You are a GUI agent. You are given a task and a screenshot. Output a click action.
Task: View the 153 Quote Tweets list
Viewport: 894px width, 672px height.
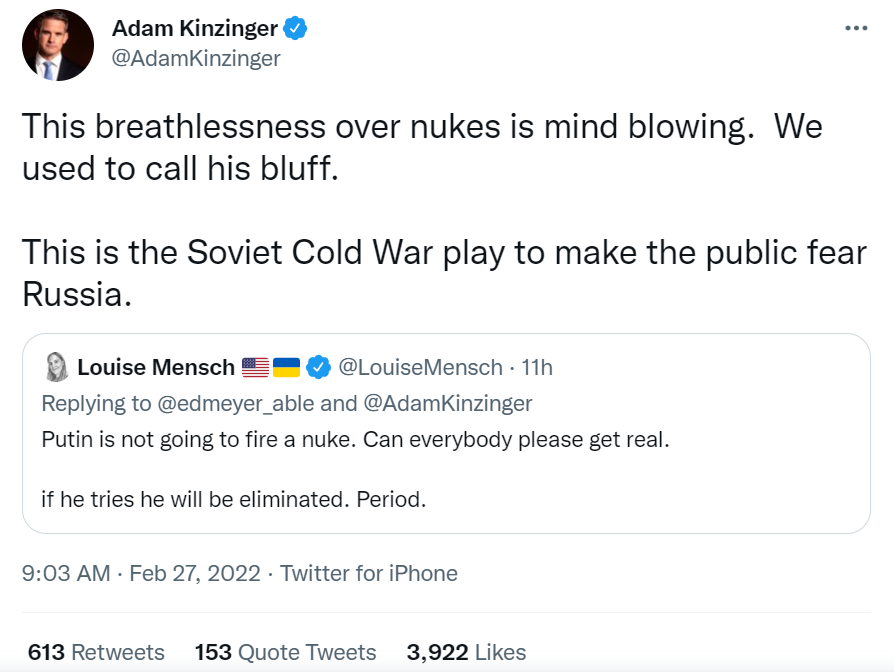point(285,653)
